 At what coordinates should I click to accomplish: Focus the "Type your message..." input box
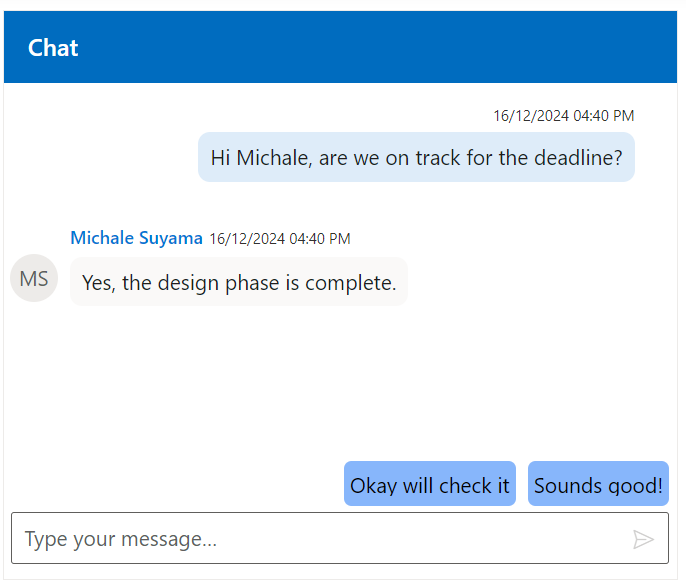coord(320,540)
